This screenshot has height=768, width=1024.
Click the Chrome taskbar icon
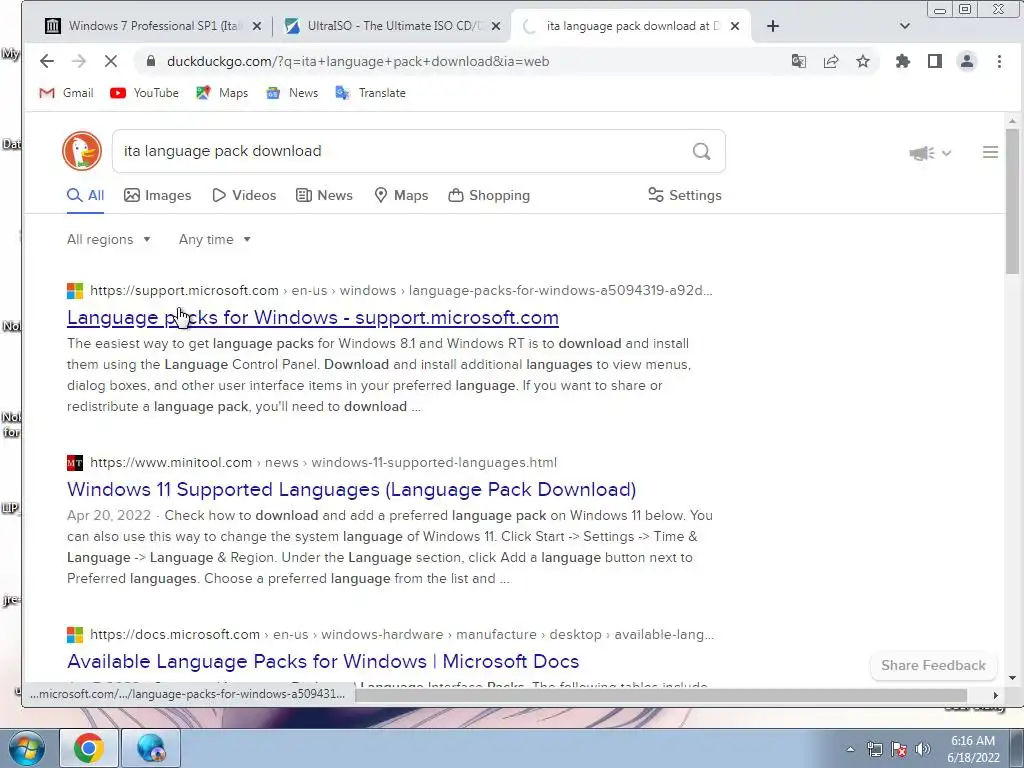(89, 748)
